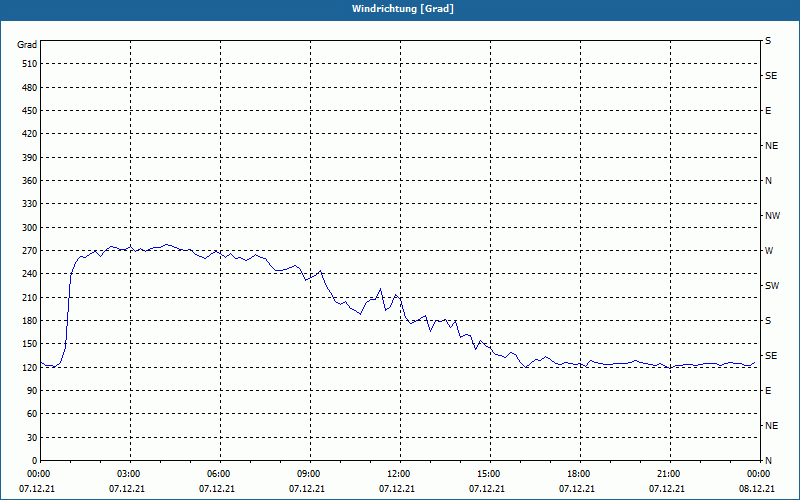Pick the 07.12.21 date under 18:00
800x500 pixels.
coord(577,489)
